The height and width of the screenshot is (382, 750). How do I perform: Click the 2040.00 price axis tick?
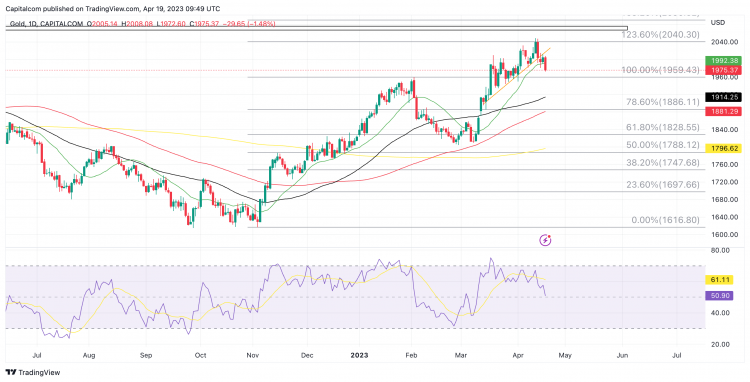click(x=725, y=42)
